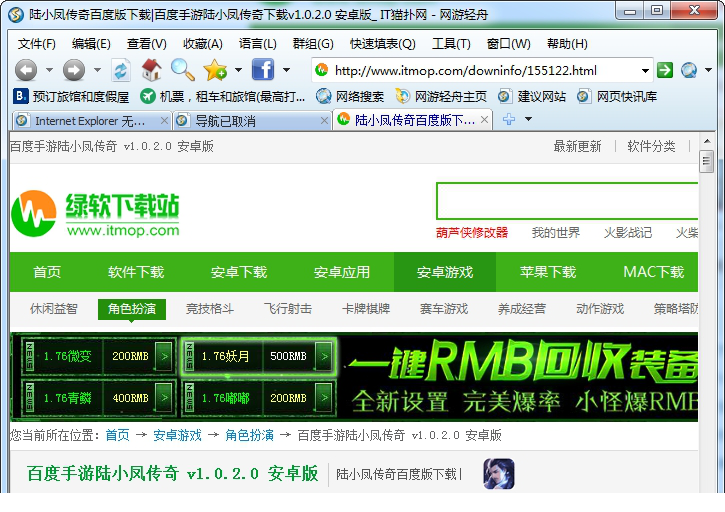This screenshot has width=725, height=512.
Task: Expand the favorites star dropdown arrow
Action: pos(238,70)
